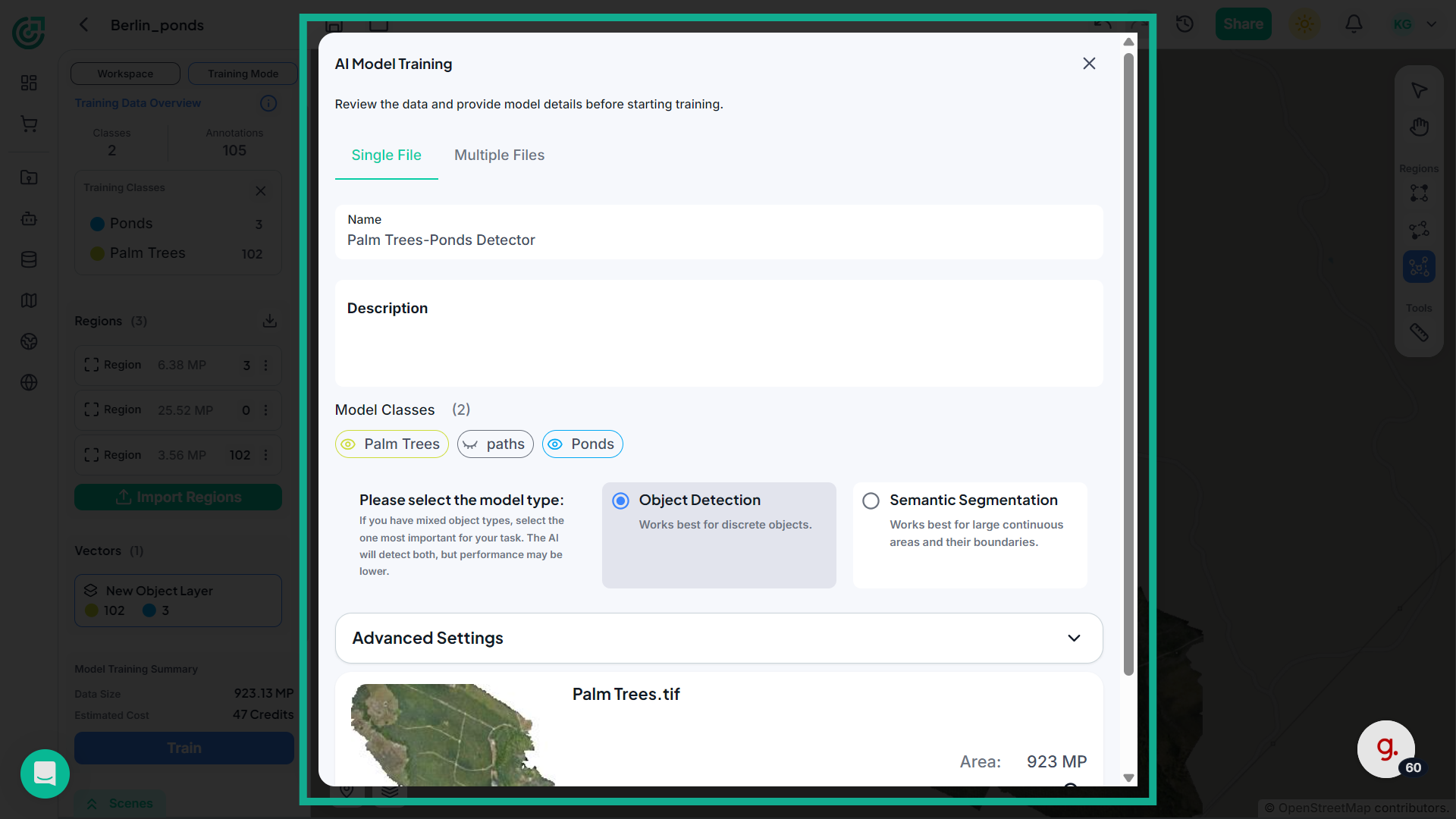Image resolution: width=1456 pixels, height=819 pixels.
Task: Select the 6.38 MP region row
Action: (x=177, y=366)
